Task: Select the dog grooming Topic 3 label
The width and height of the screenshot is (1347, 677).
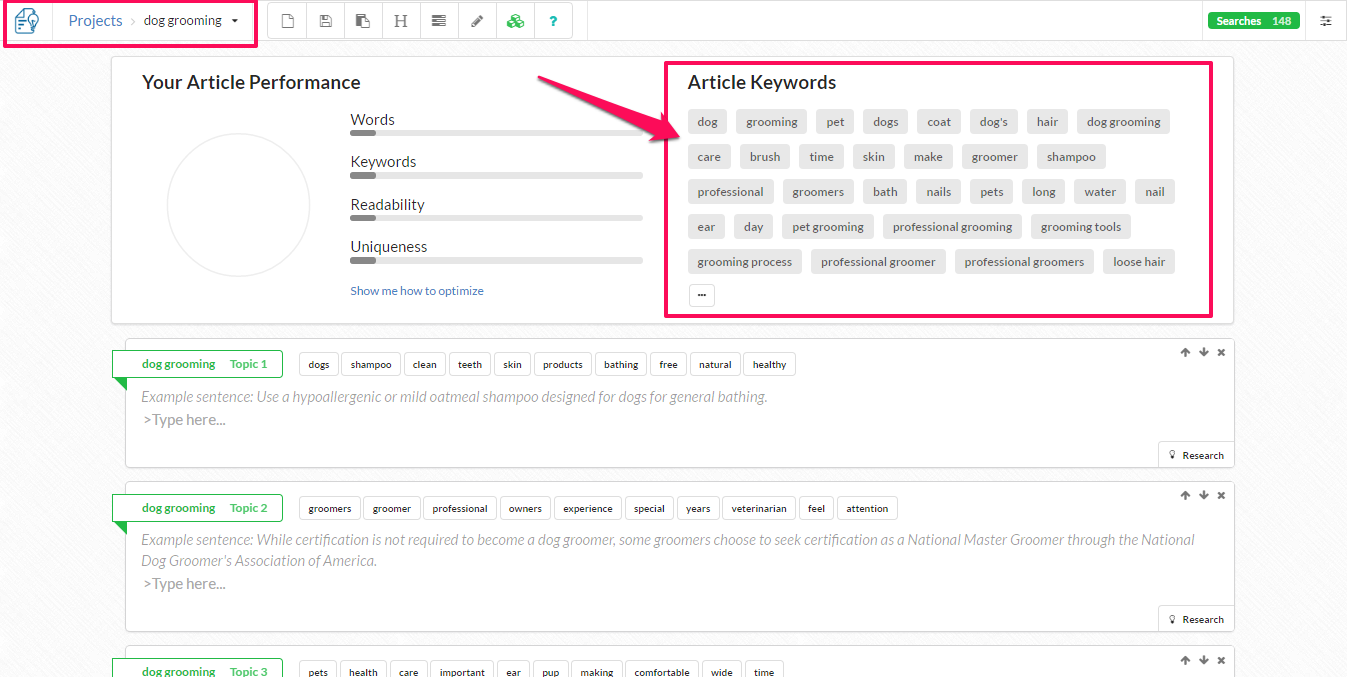Action: [197, 668]
